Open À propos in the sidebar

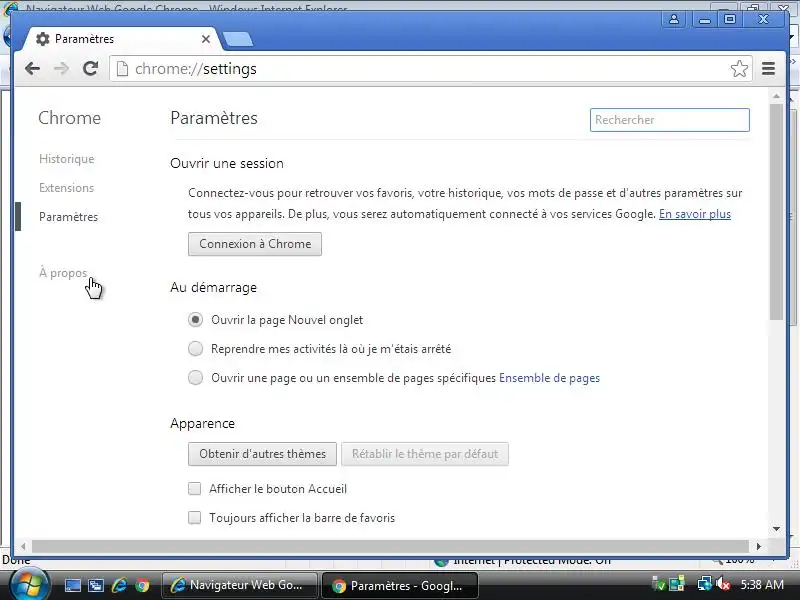tap(63, 273)
